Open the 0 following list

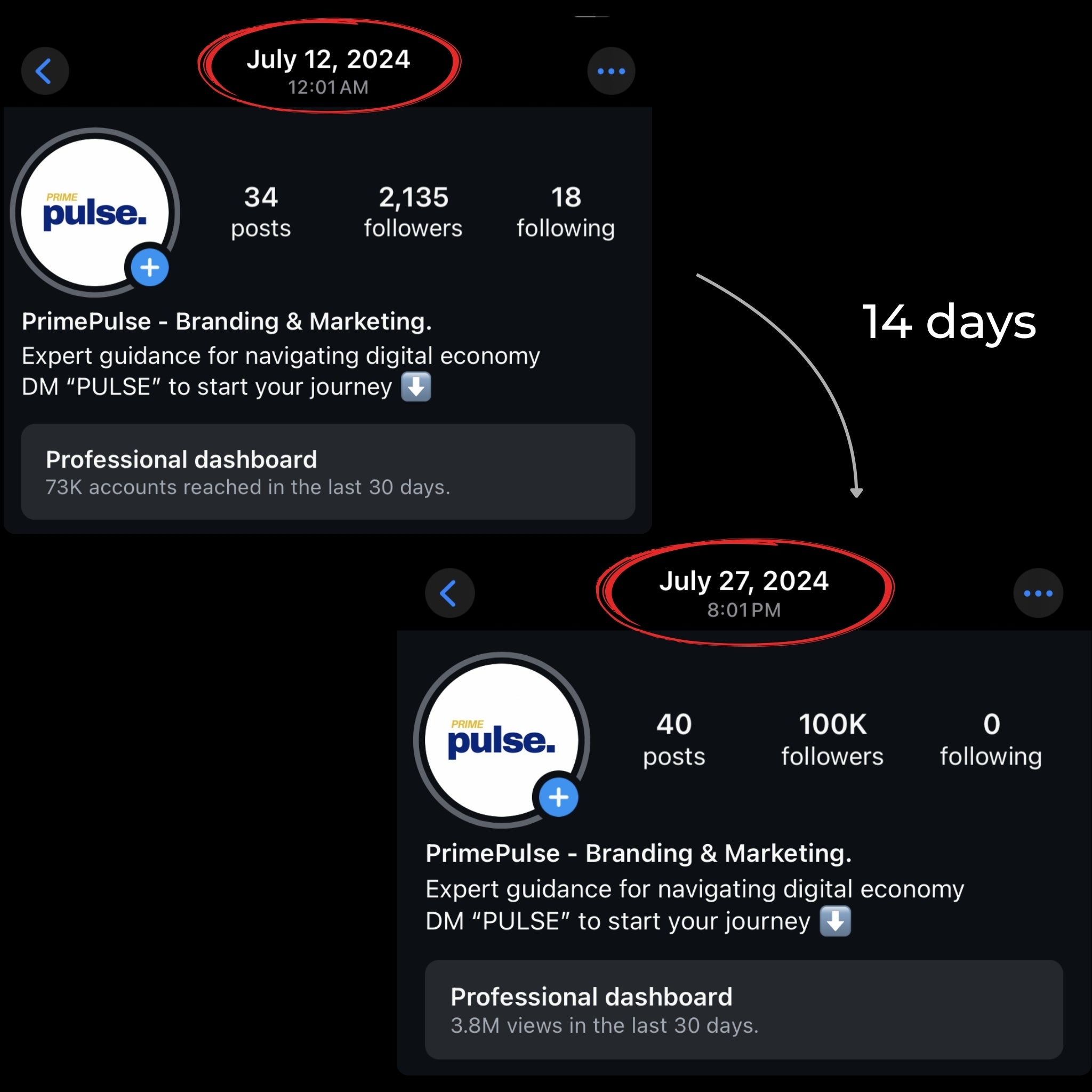(x=991, y=740)
